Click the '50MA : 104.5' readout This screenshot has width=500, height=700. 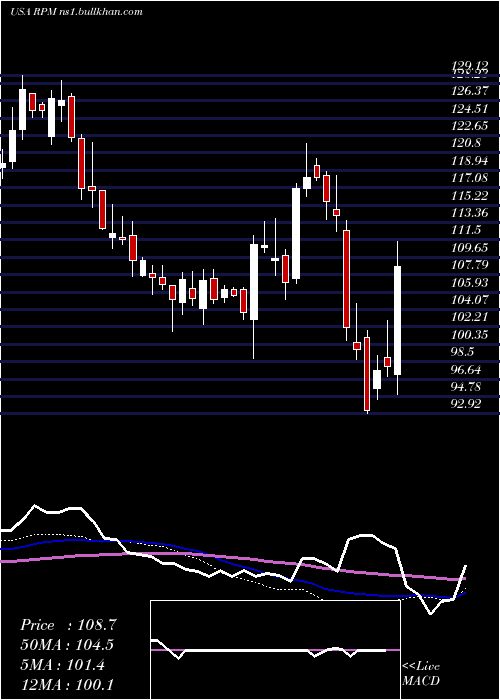click(67, 645)
